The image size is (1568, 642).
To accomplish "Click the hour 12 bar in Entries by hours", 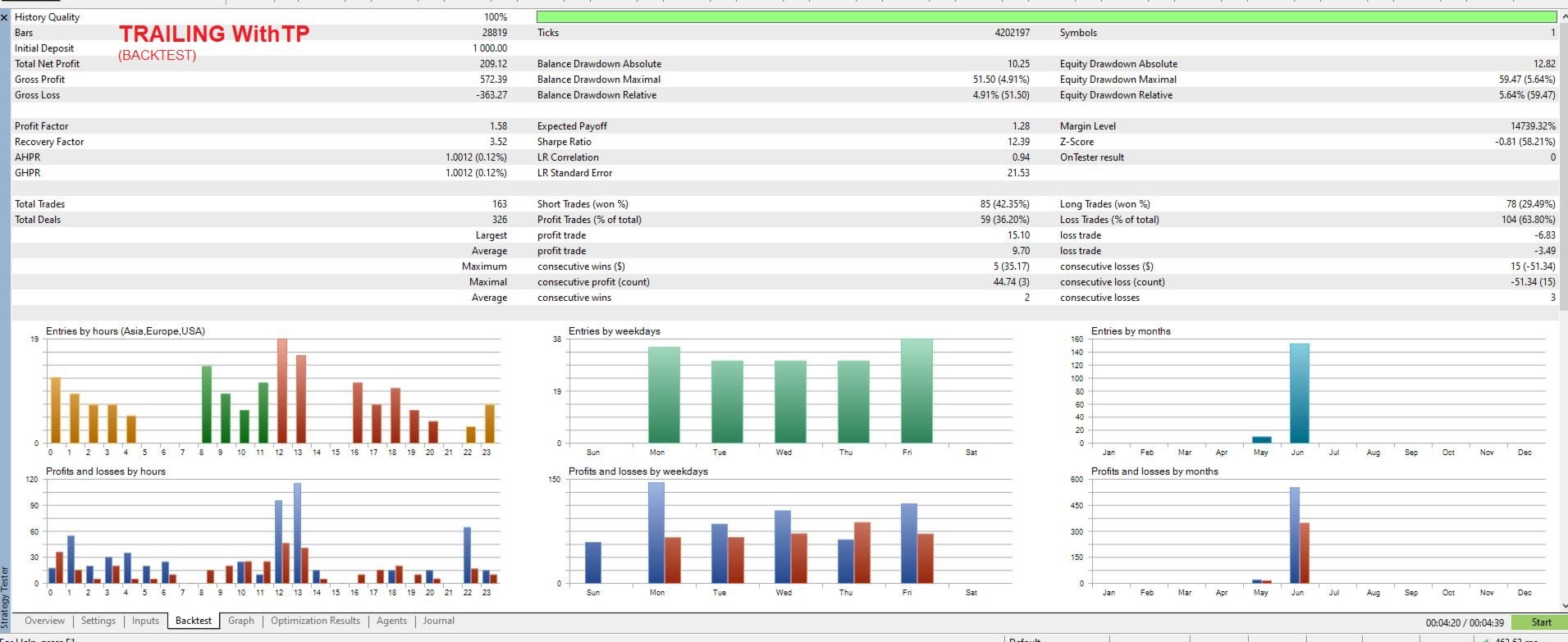I will tap(281, 391).
